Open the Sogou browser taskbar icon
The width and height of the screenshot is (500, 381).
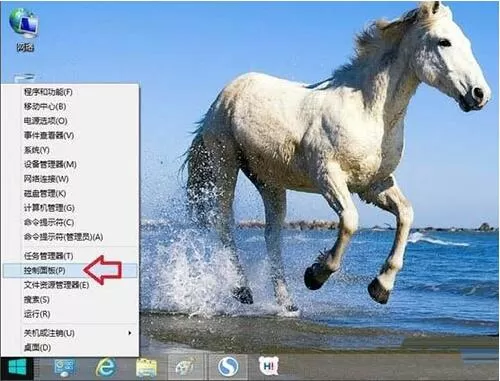point(228,367)
